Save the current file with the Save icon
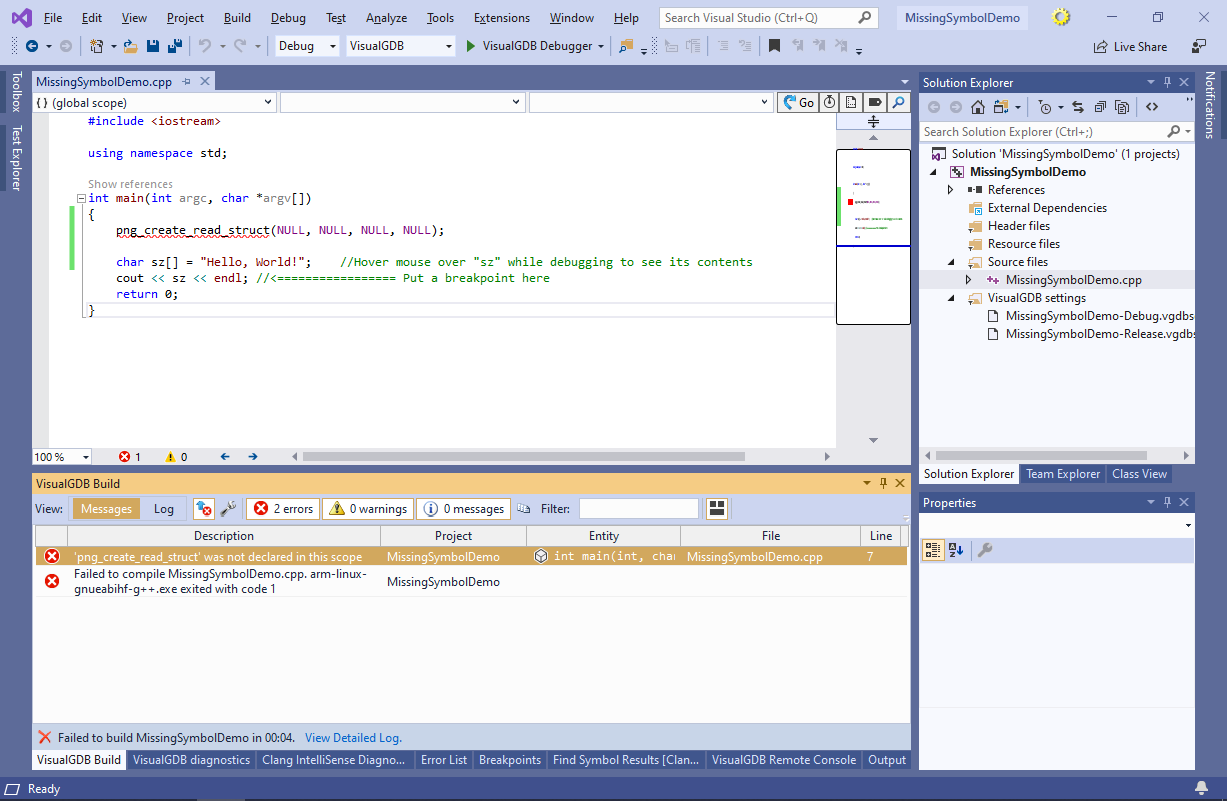Viewport: 1227px width, 801px height. pos(153,46)
